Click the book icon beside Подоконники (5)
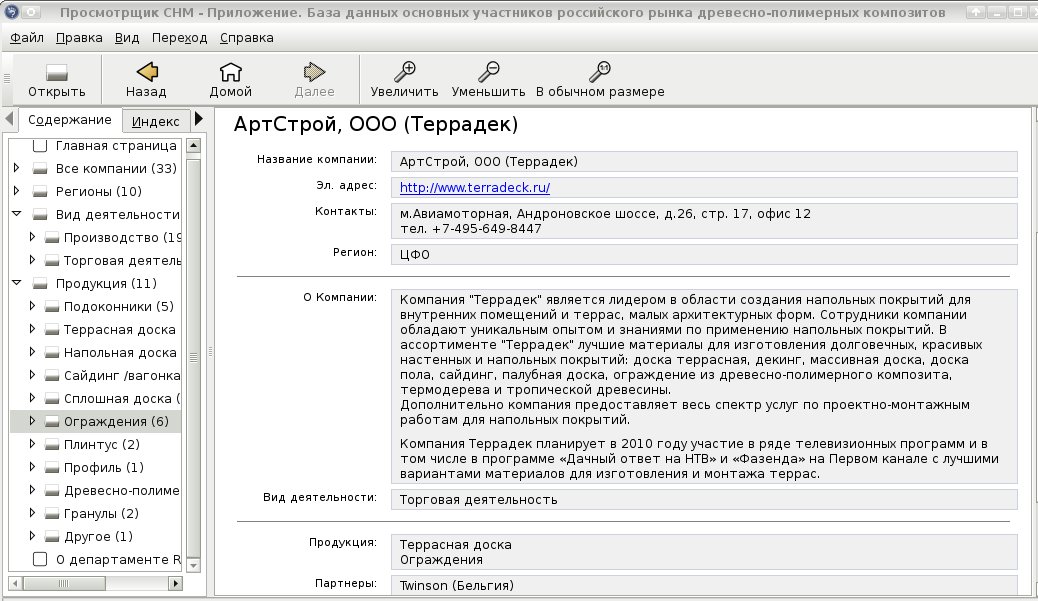The width and height of the screenshot is (1038, 601). tap(52, 306)
